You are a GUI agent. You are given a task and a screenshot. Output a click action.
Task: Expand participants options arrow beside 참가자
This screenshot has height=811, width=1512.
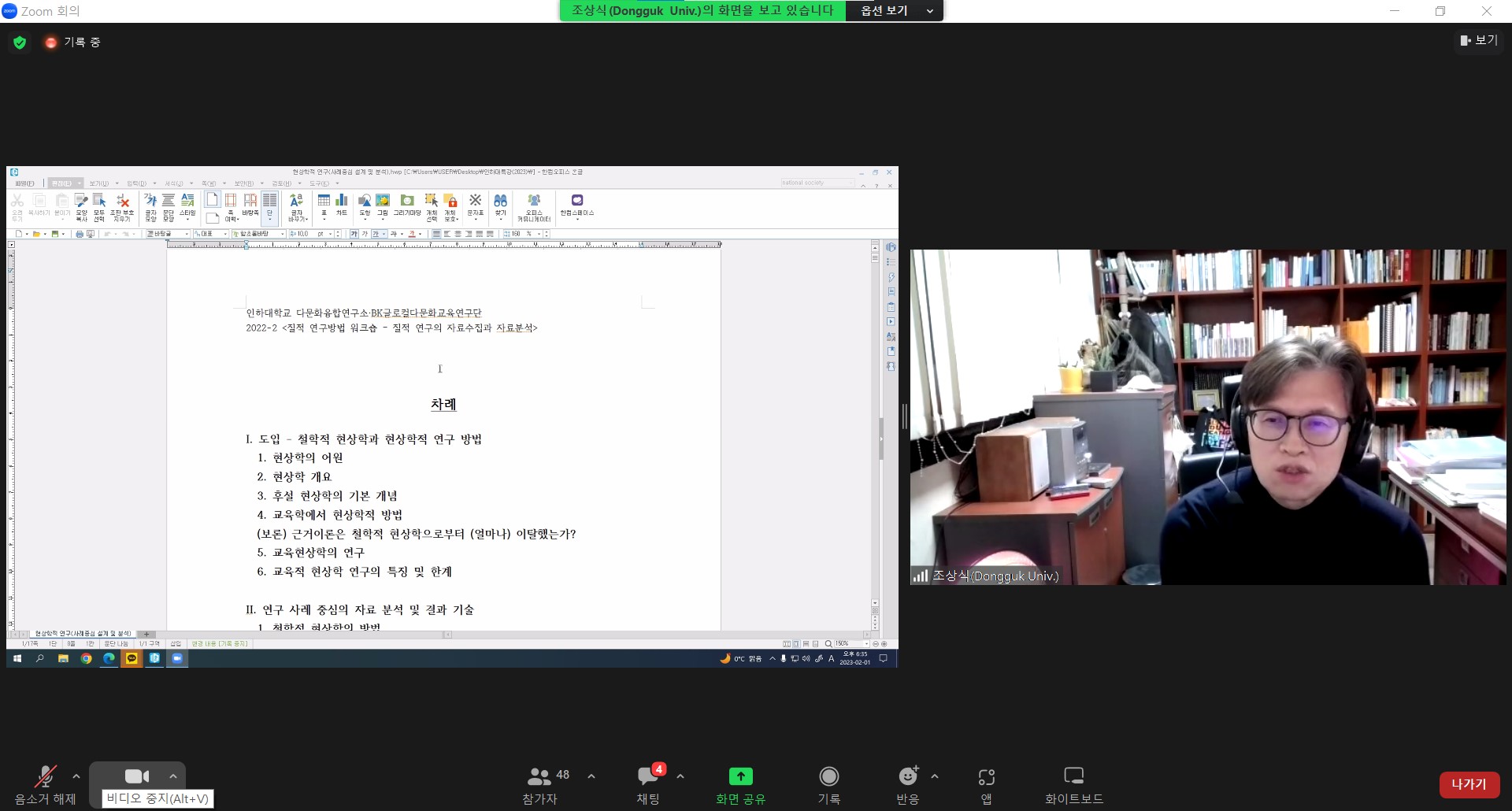click(591, 776)
